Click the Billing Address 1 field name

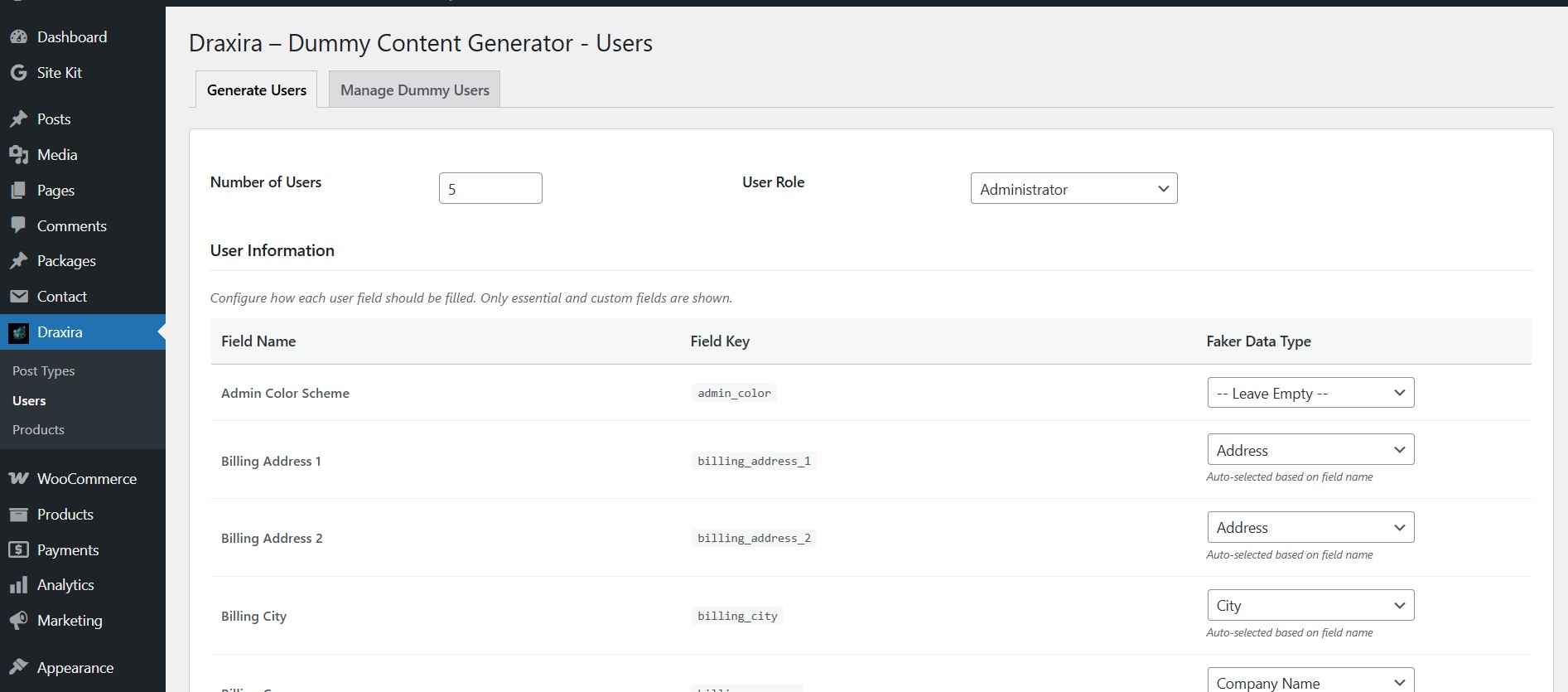[271, 461]
